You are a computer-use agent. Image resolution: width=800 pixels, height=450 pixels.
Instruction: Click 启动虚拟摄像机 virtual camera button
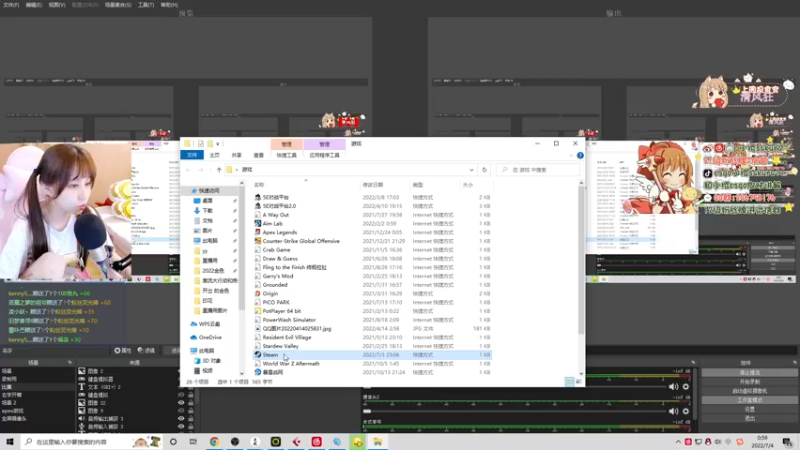(749, 391)
